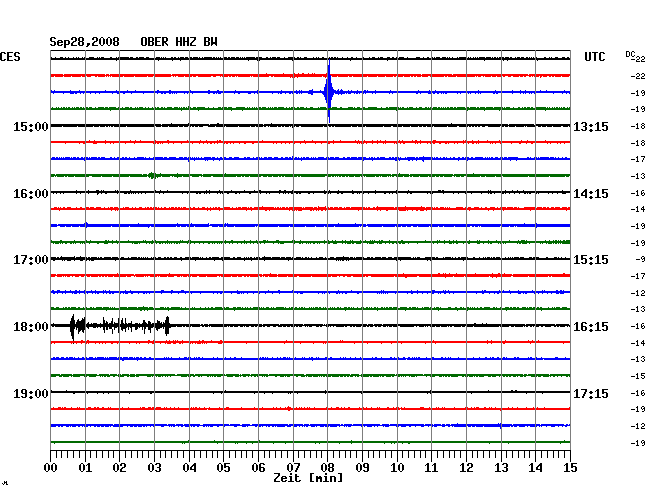Click DC value -16 beside 17:15
The height and width of the screenshot is (494, 650).
(638, 392)
